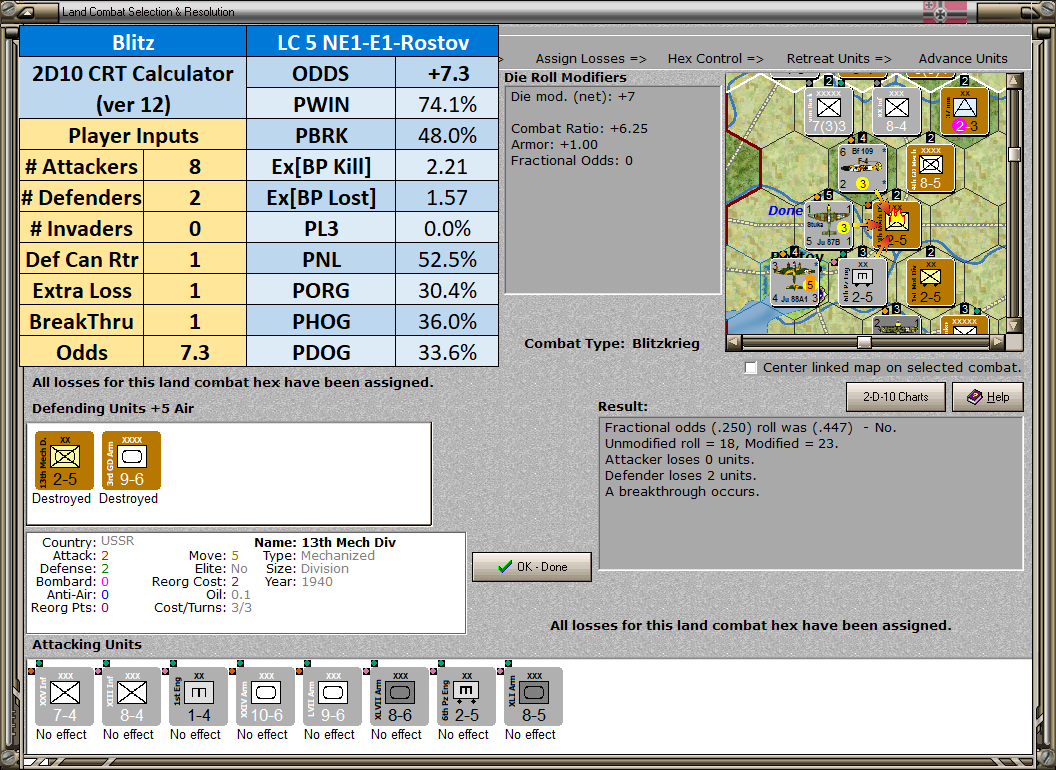Select the destroyed 13th Mech Div defending unit
The width and height of the screenshot is (1056, 770).
[x=64, y=460]
